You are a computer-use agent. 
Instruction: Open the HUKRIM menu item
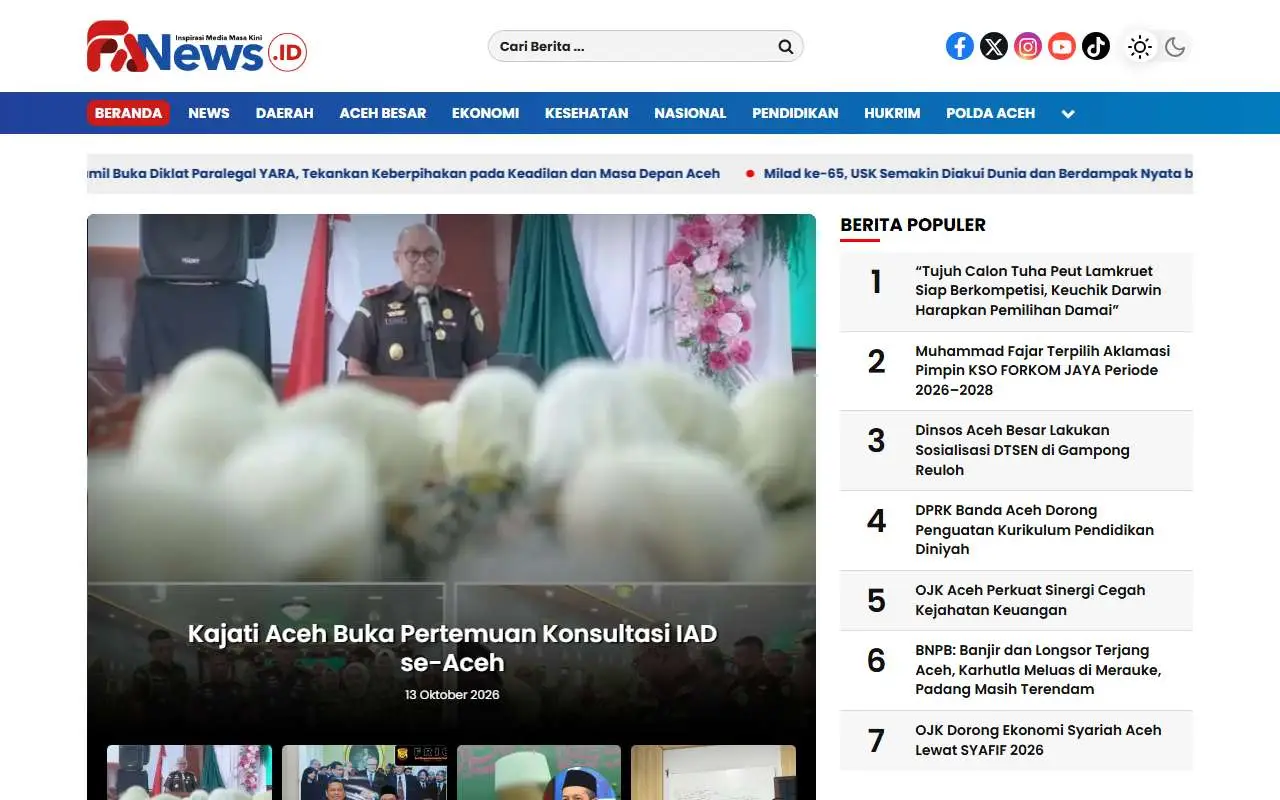point(892,113)
